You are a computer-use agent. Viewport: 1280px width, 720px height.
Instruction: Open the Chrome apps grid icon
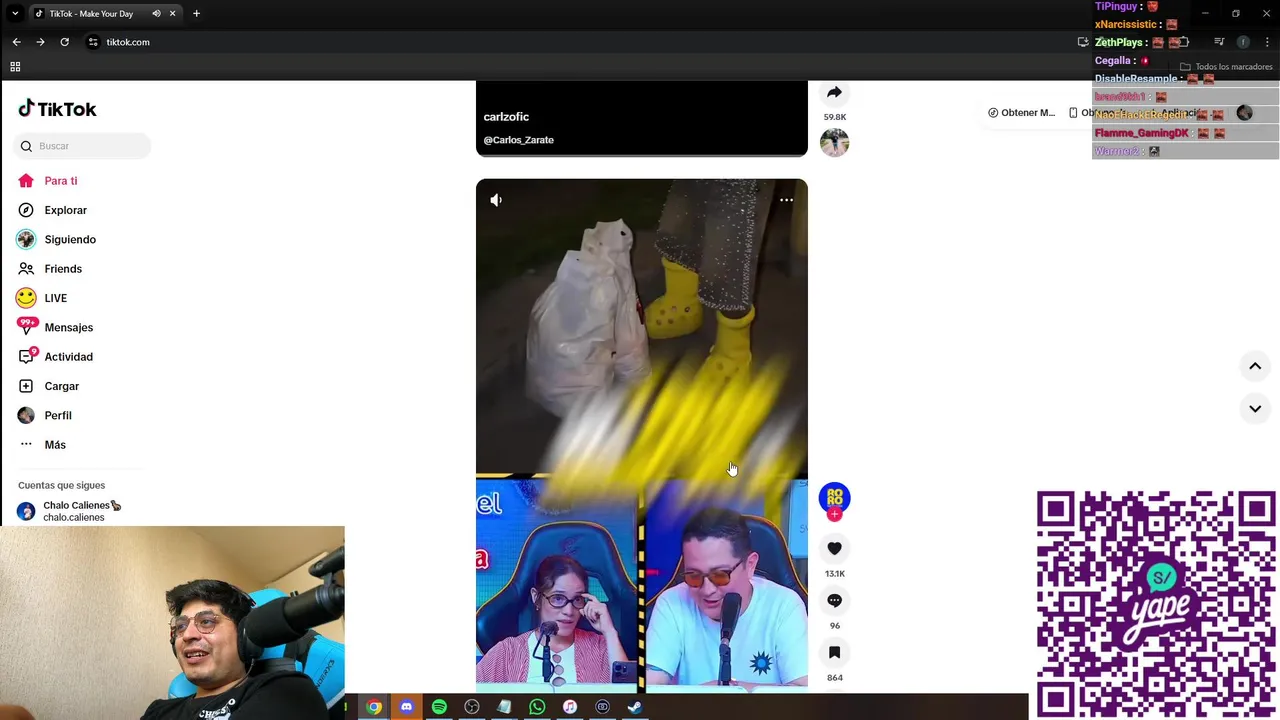[x=15, y=67]
